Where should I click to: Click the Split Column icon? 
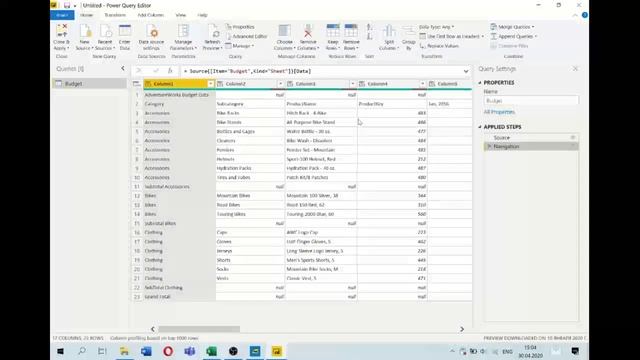click(x=389, y=31)
